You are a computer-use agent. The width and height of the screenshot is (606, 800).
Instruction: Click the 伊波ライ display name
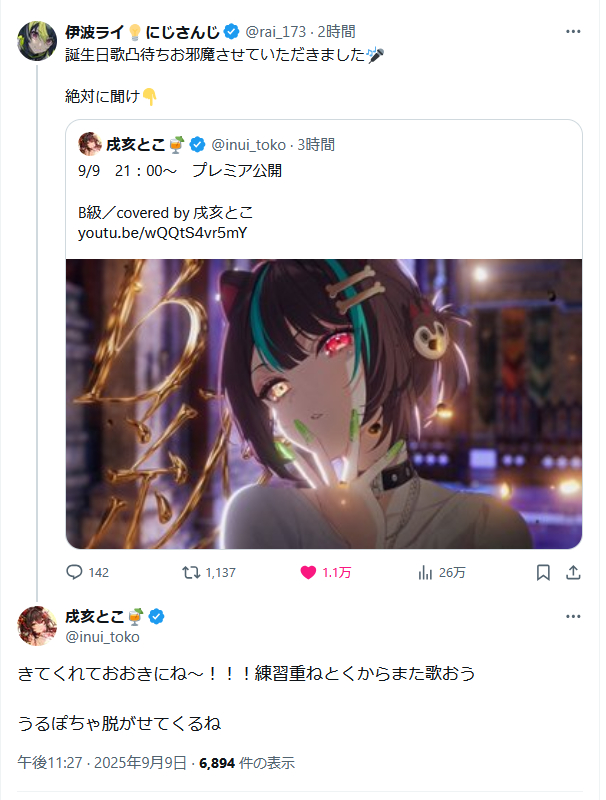pos(95,32)
